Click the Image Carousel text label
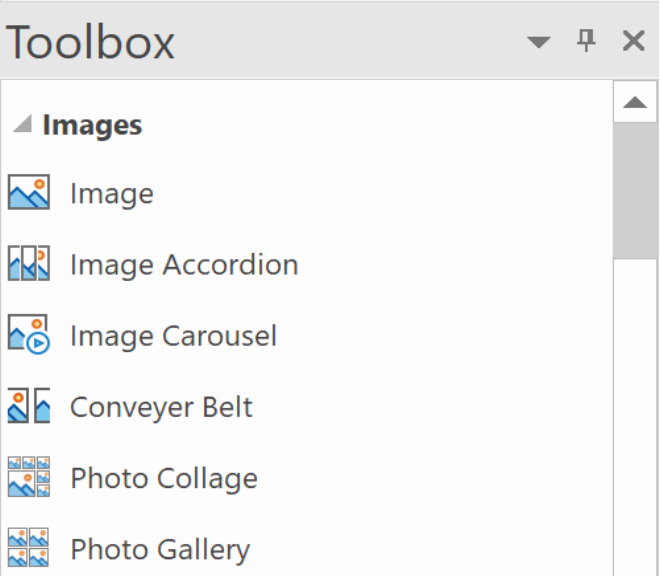 pyautogui.click(x=173, y=336)
